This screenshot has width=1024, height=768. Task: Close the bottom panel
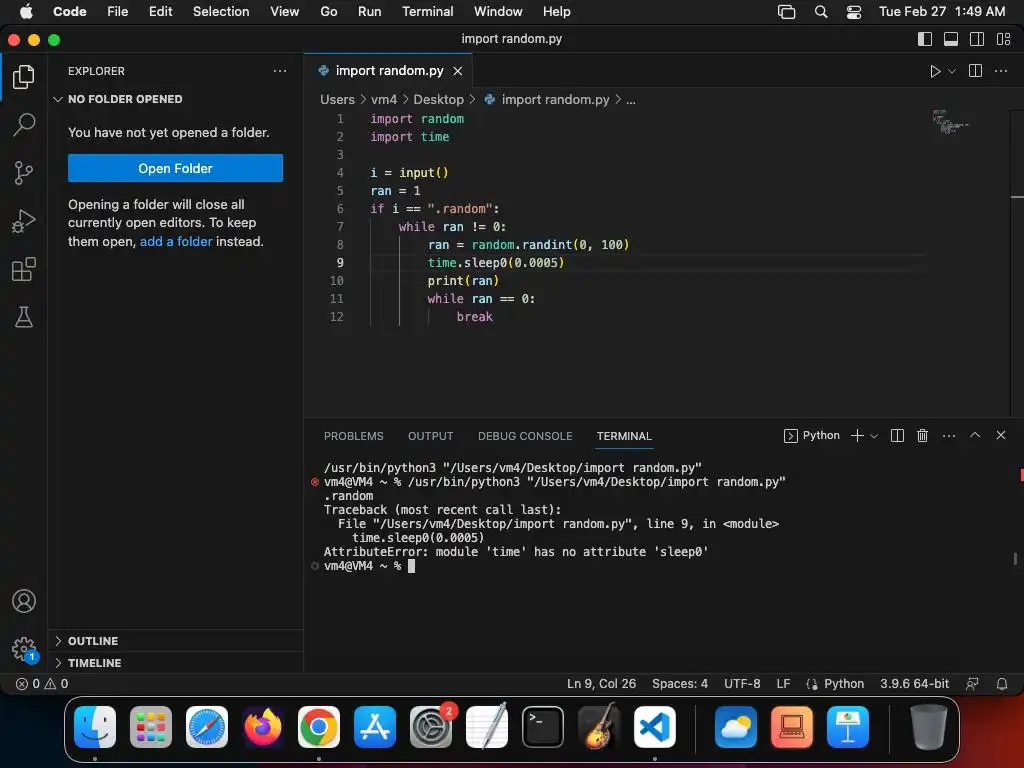click(1000, 435)
